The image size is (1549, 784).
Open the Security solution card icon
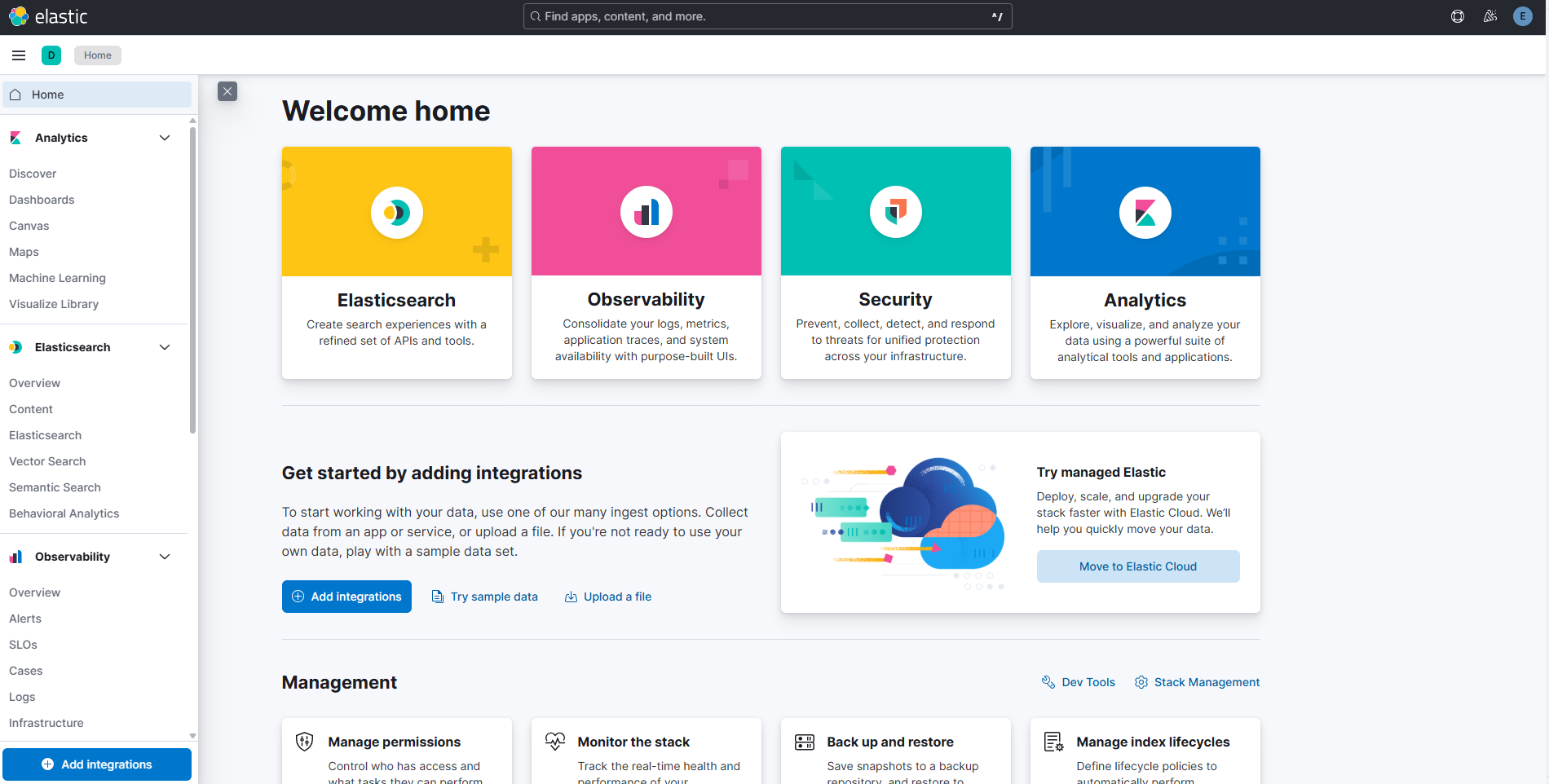(x=896, y=213)
